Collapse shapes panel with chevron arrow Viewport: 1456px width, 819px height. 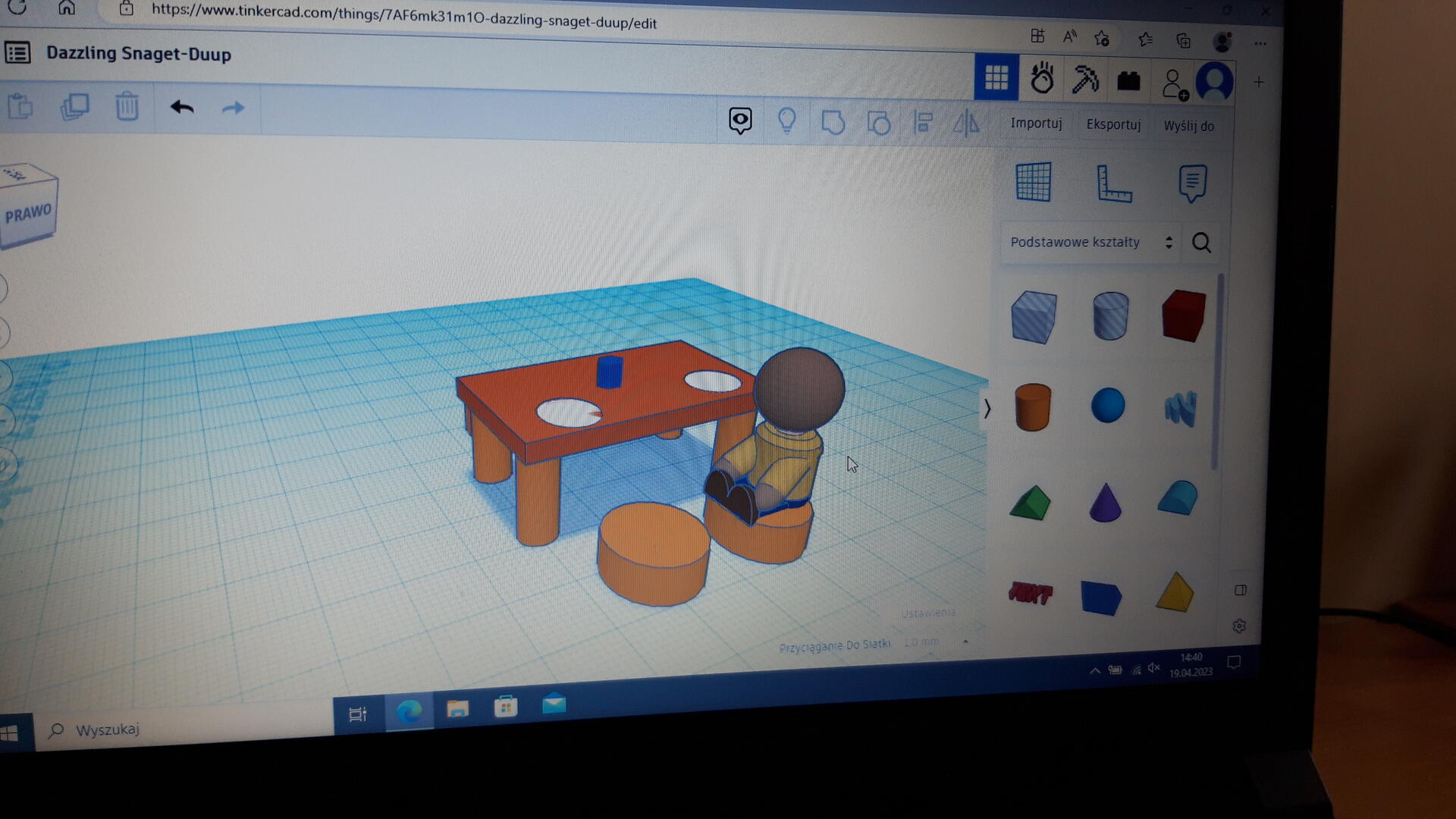point(987,409)
